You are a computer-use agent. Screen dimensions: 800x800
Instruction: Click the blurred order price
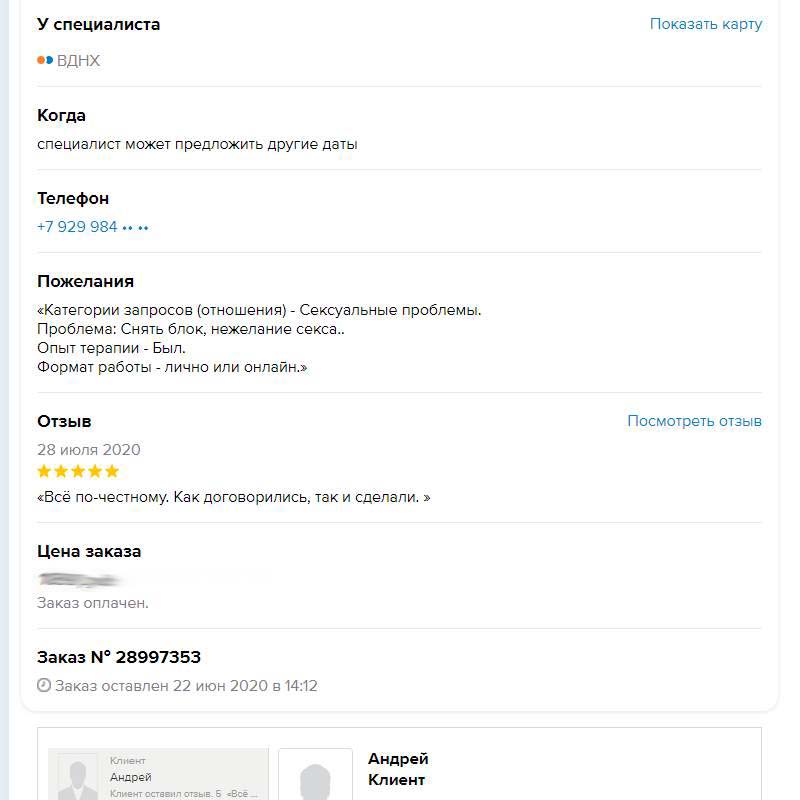pyautogui.click(x=80, y=579)
